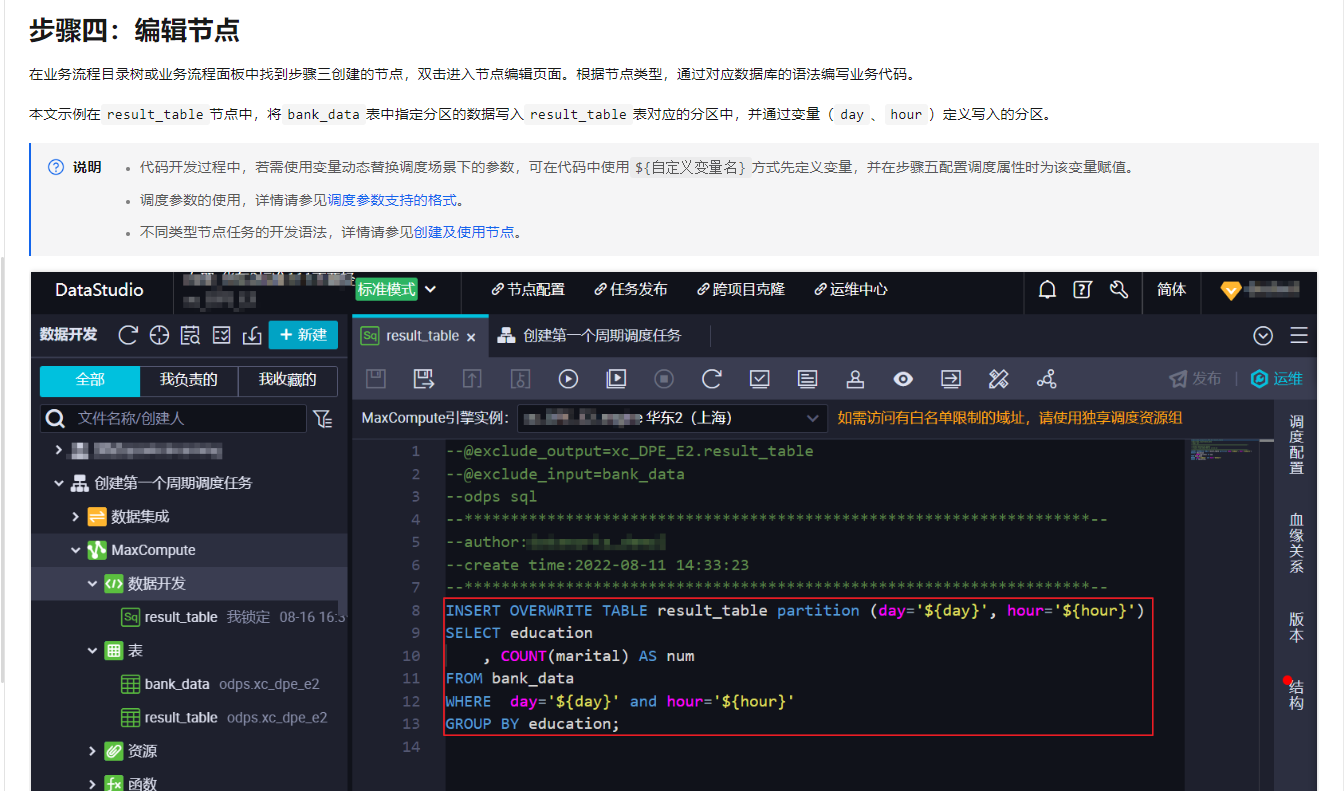This screenshot has height=791, width=1344.
Task: Expand the 数据集成 folder
Action: pos(75,517)
